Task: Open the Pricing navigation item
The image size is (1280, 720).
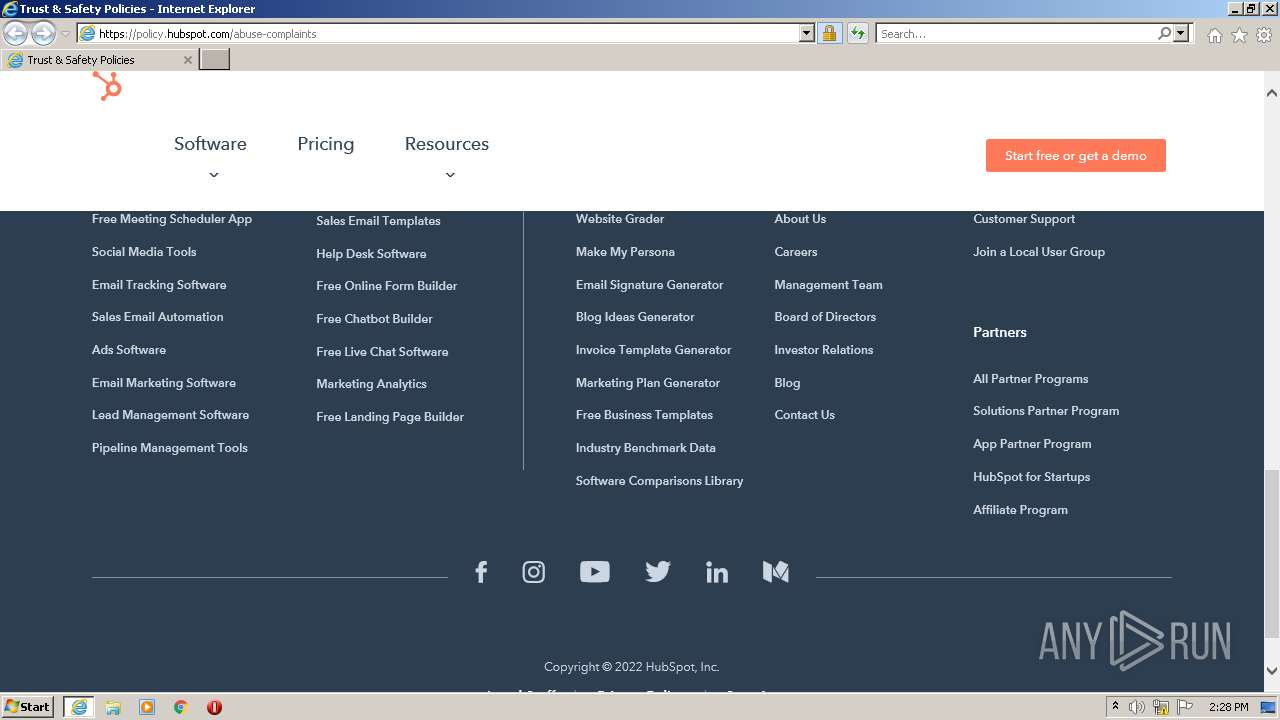Action: [326, 144]
